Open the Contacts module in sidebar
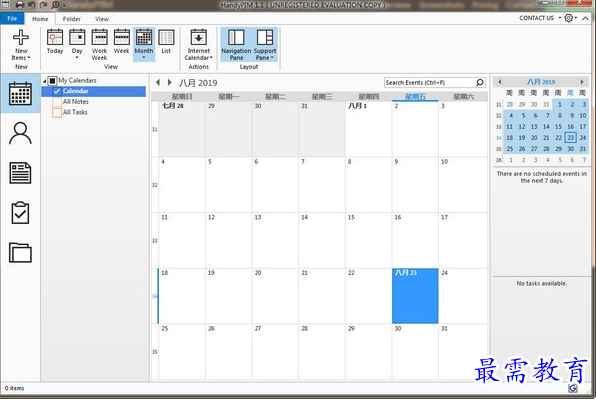 (x=20, y=133)
